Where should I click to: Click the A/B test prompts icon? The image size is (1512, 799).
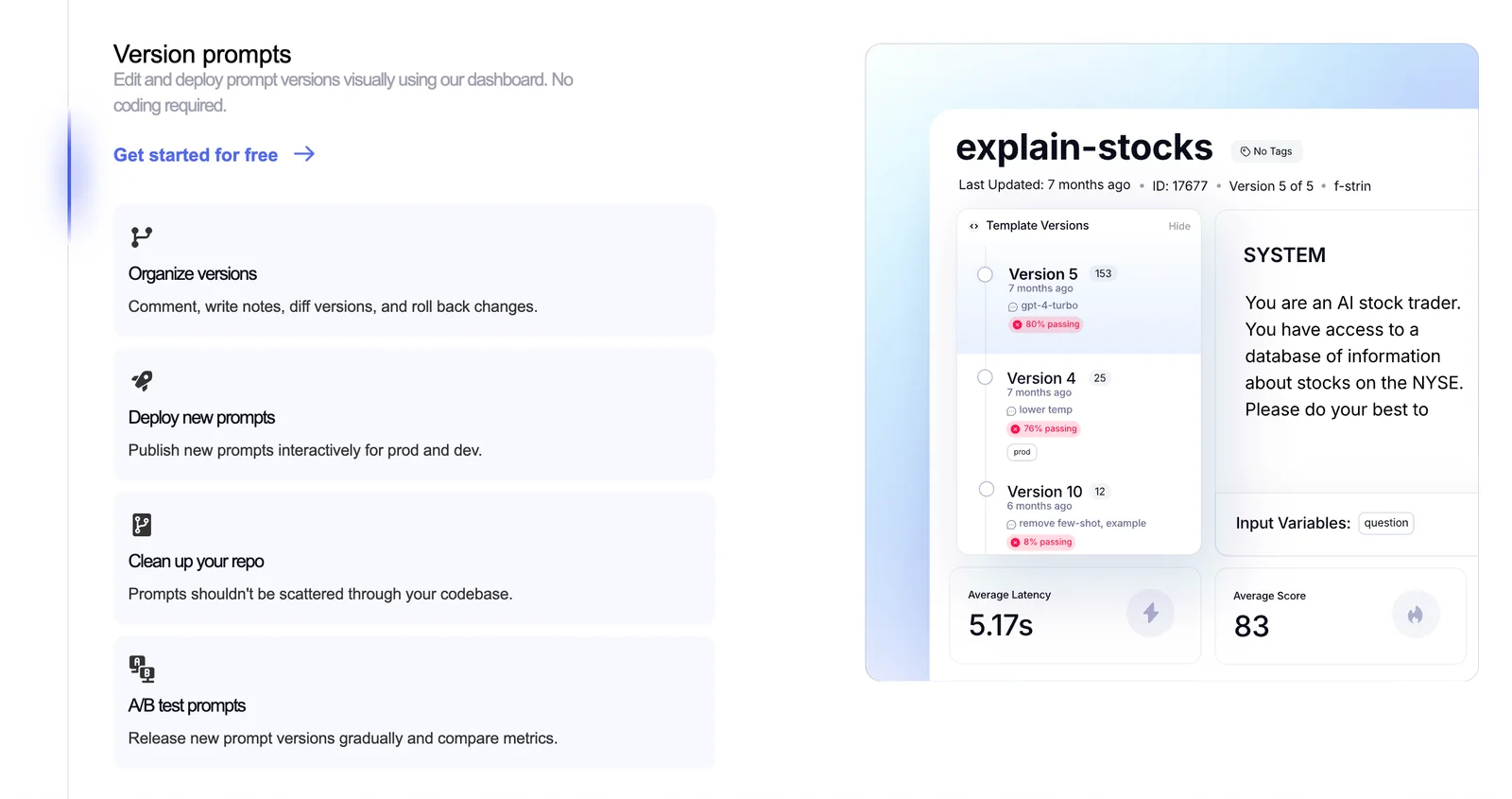142,669
